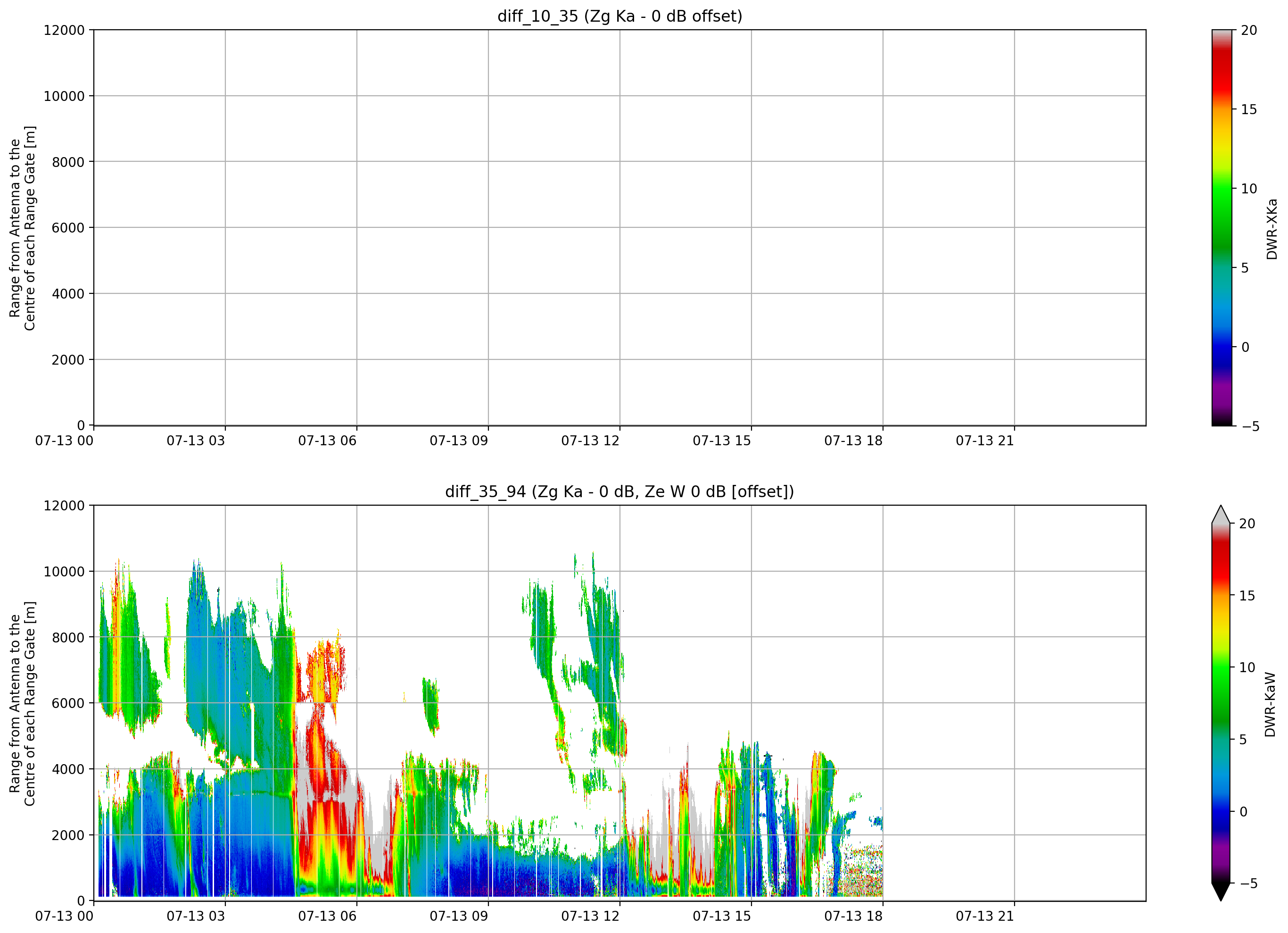The image size is (1288, 933).
Task: Click the 4000 y-tick of the bottom plot
Action: [x=68, y=769]
